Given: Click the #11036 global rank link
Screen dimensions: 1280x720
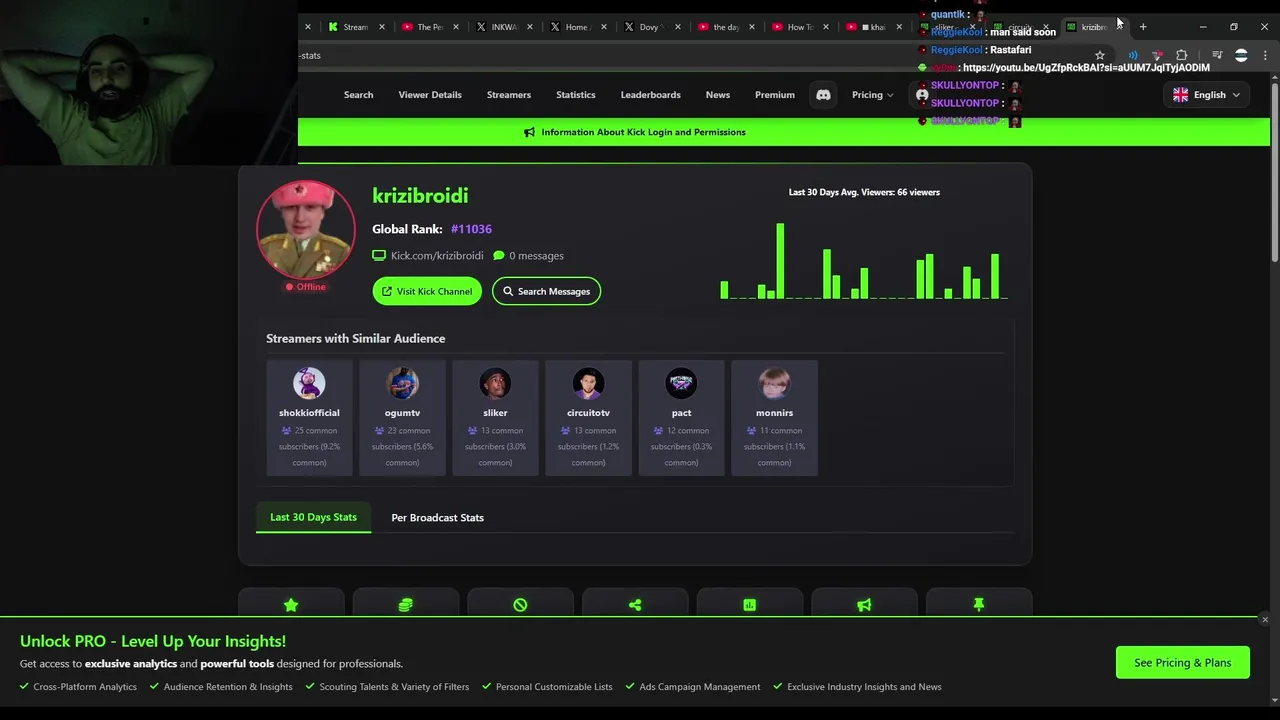Looking at the screenshot, I should click(x=471, y=229).
